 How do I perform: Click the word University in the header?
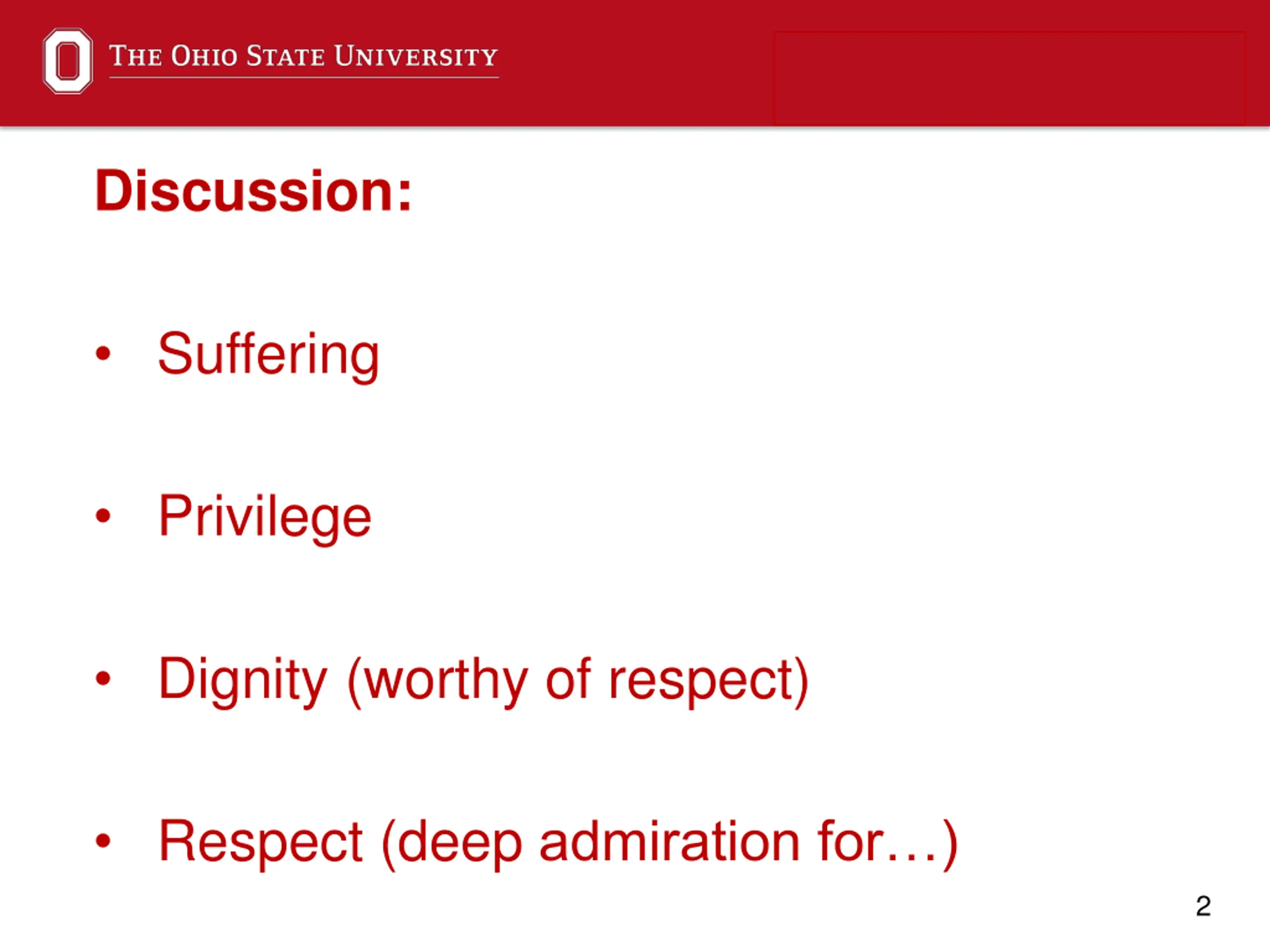[x=416, y=56]
